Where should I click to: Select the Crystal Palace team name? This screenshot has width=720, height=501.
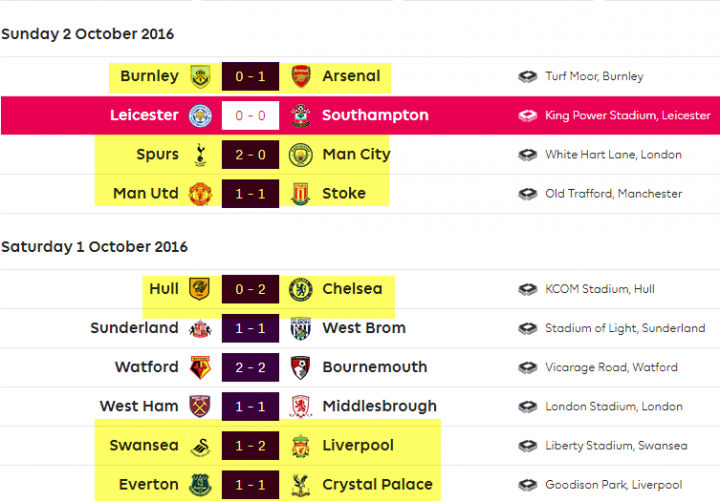[377, 484]
